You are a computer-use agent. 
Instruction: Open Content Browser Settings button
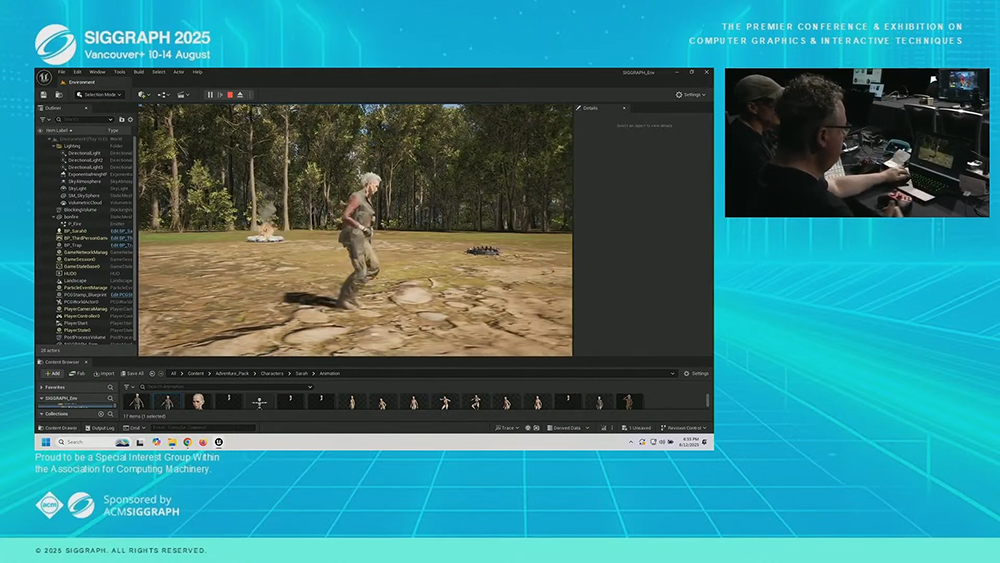click(696, 374)
